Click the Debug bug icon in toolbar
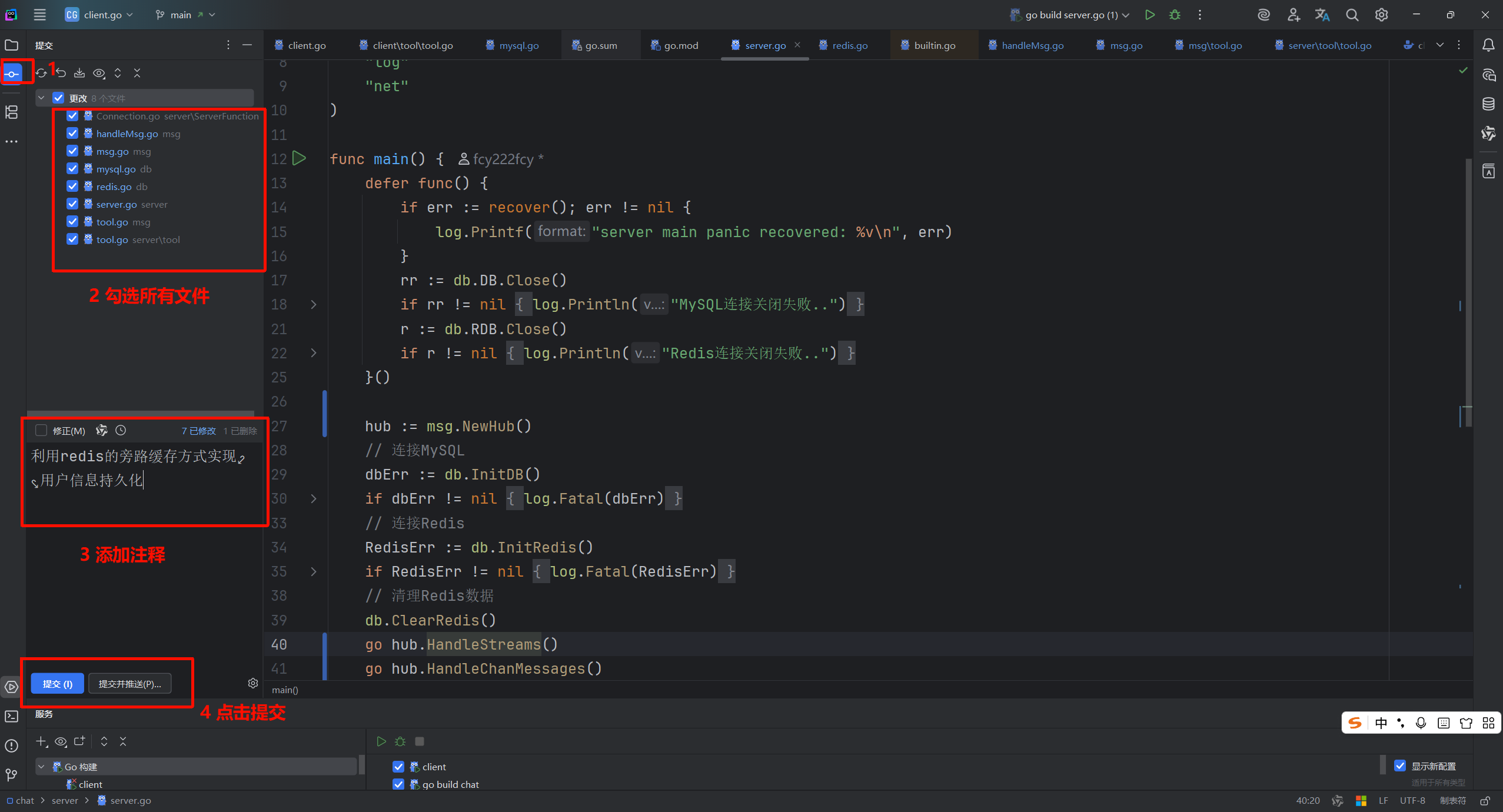 (1175, 15)
